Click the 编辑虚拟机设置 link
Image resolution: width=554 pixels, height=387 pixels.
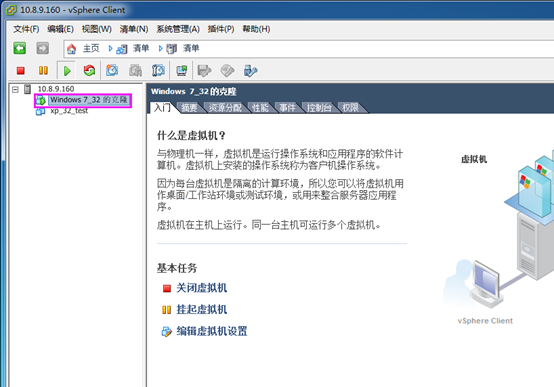(x=212, y=331)
